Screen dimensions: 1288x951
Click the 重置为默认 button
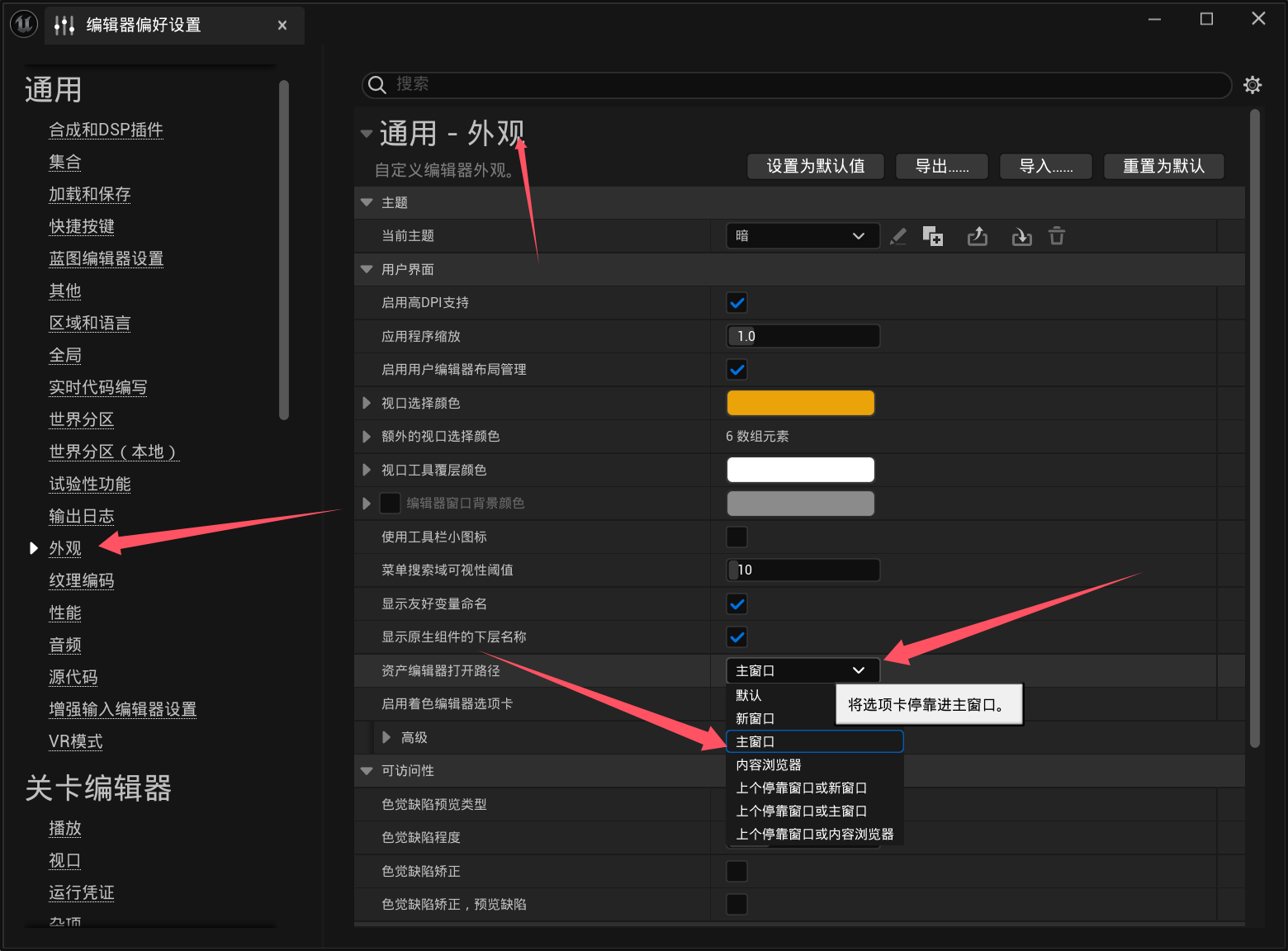click(x=1163, y=166)
